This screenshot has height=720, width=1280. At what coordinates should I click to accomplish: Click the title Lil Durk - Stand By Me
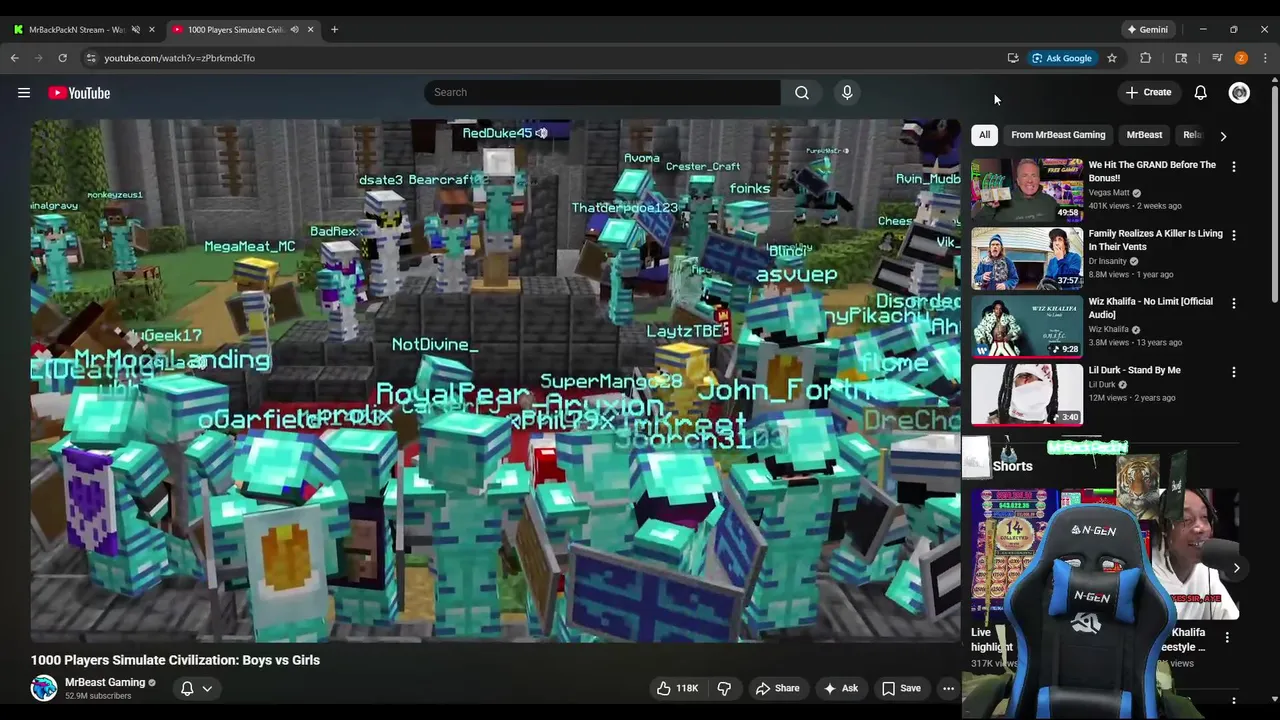pos(1134,370)
